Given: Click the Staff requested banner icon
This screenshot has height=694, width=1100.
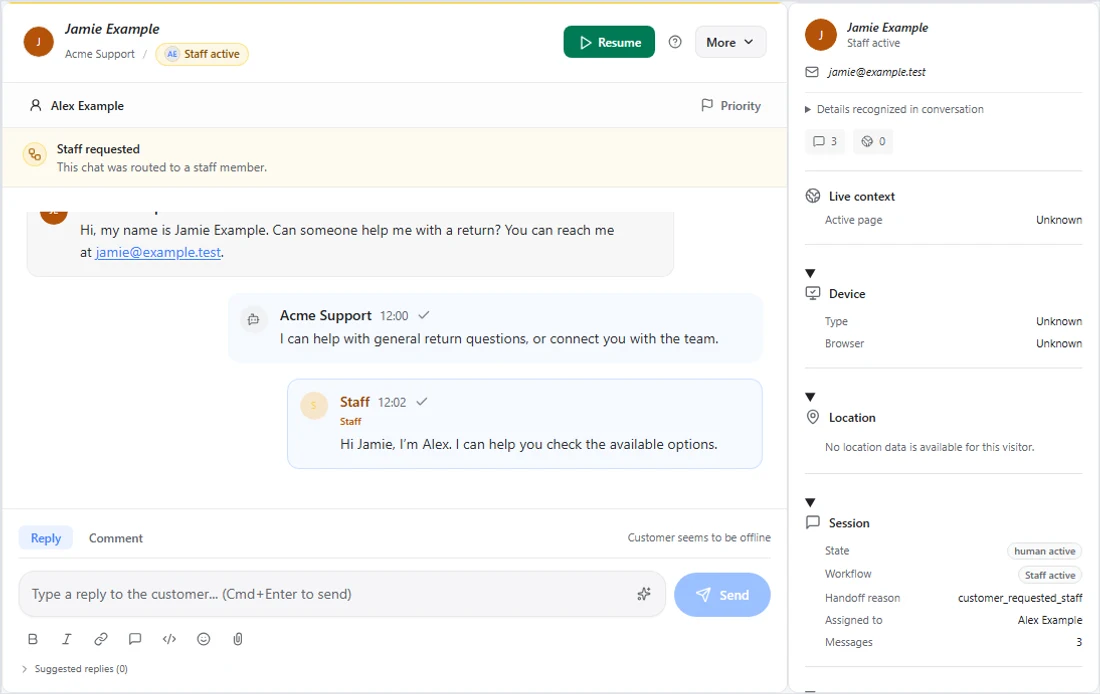Looking at the screenshot, I should click(34, 154).
